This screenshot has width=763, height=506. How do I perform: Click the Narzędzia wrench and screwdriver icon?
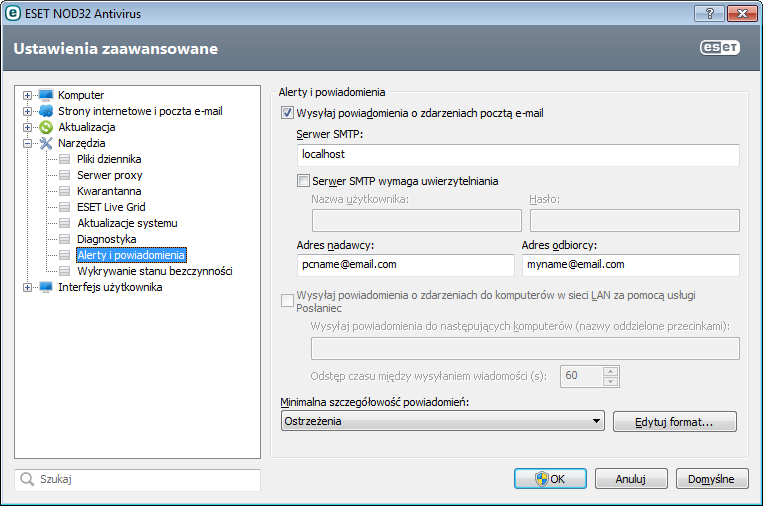46,143
